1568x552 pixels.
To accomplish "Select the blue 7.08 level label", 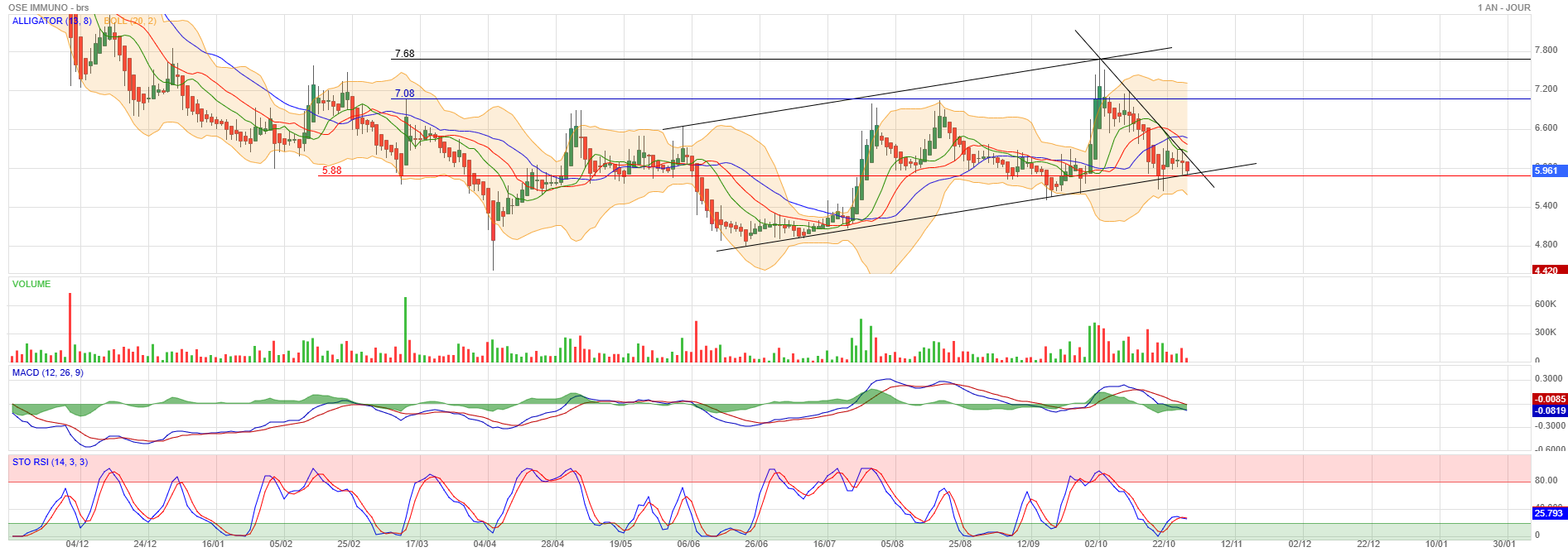I will [404, 94].
